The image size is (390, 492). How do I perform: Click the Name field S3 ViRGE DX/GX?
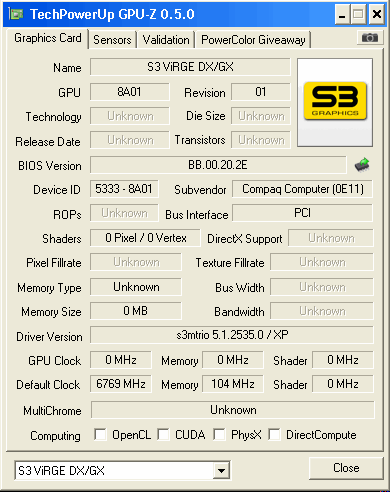point(190,67)
